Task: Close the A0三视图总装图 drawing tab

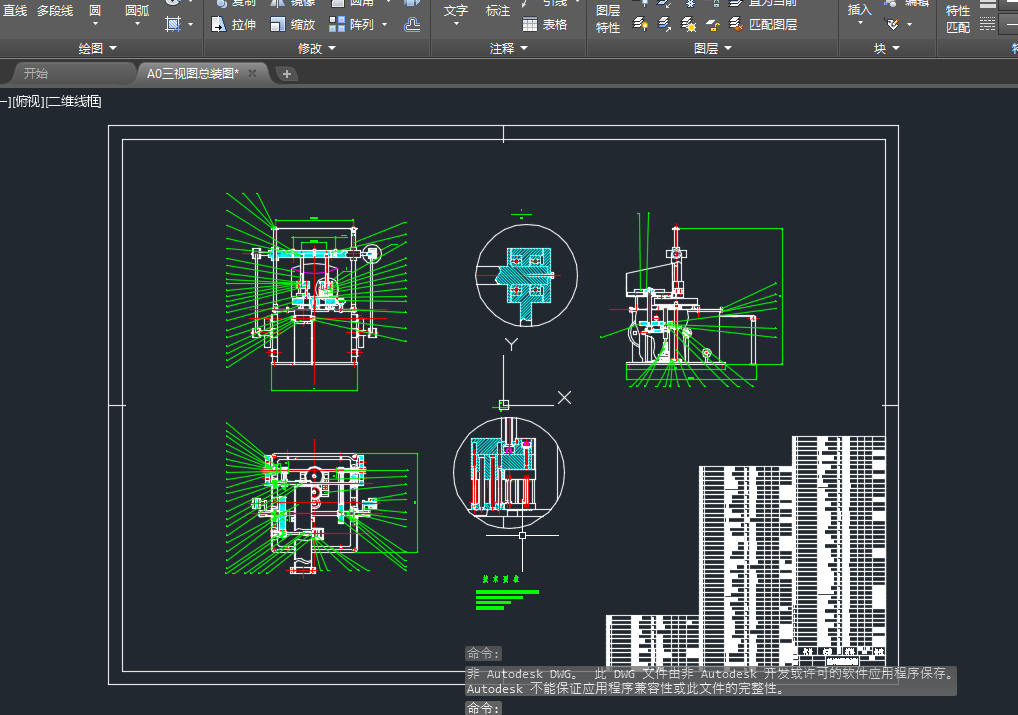Action: click(253, 73)
